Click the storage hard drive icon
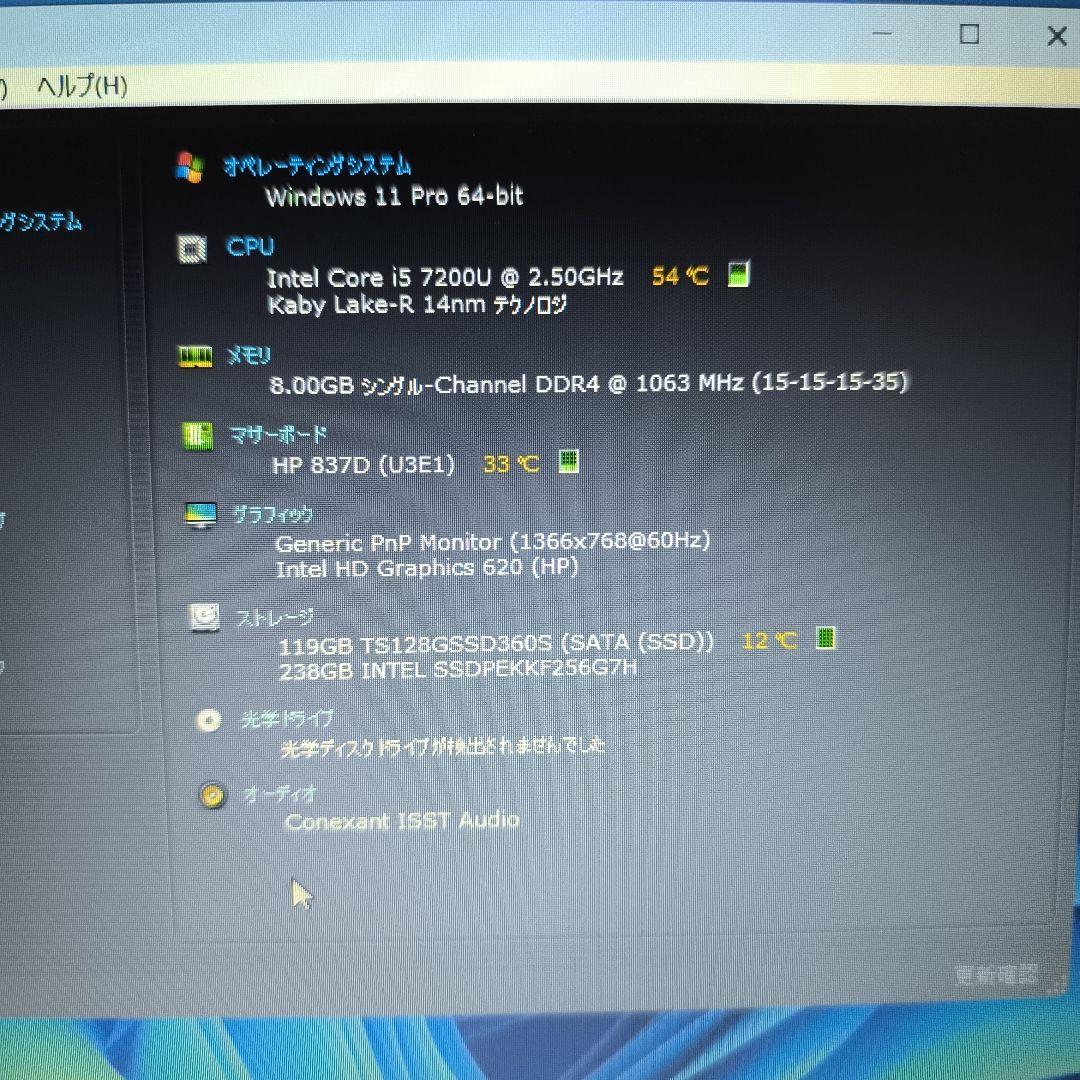Viewport: 1080px width, 1080px height. [x=205, y=618]
